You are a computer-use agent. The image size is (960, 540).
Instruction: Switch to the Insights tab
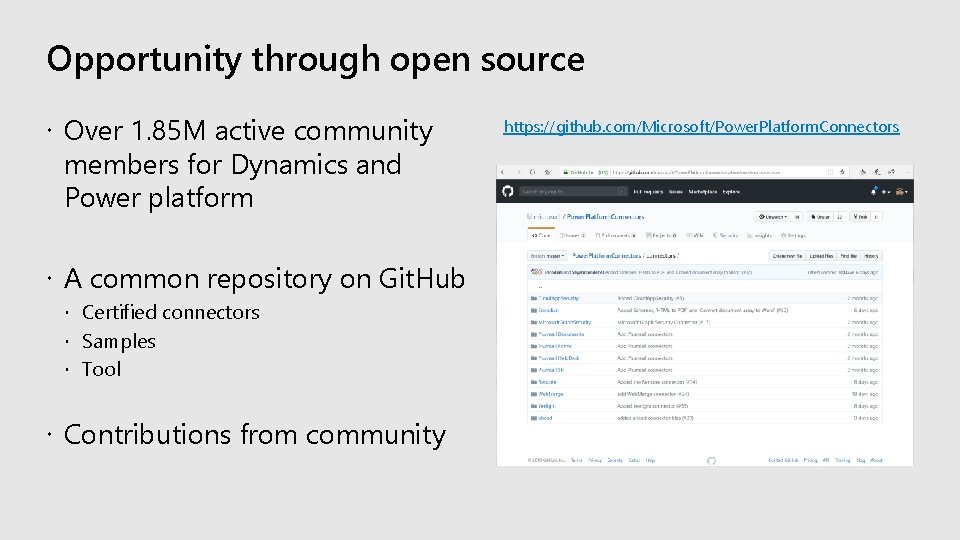click(759, 235)
